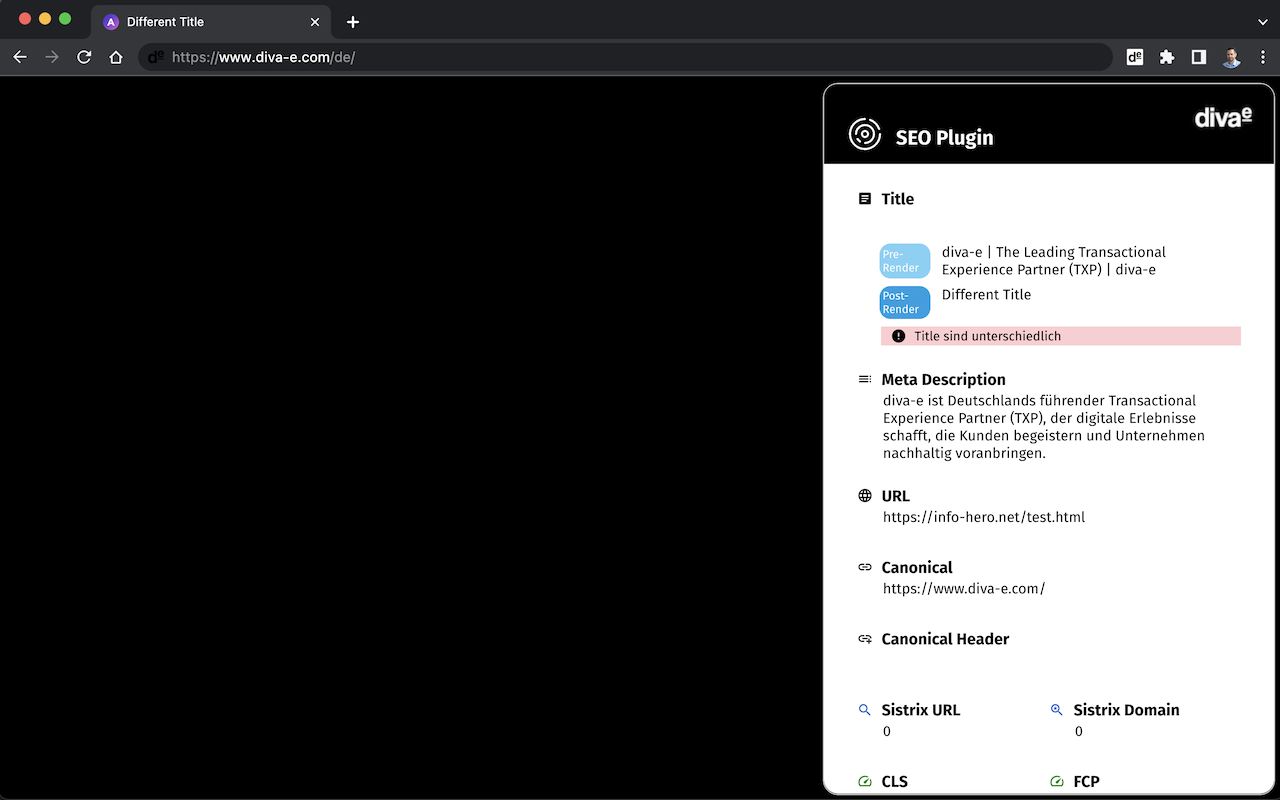Click the meta description paragraph
1280x800 pixels.
click(x=1044, y=427)
